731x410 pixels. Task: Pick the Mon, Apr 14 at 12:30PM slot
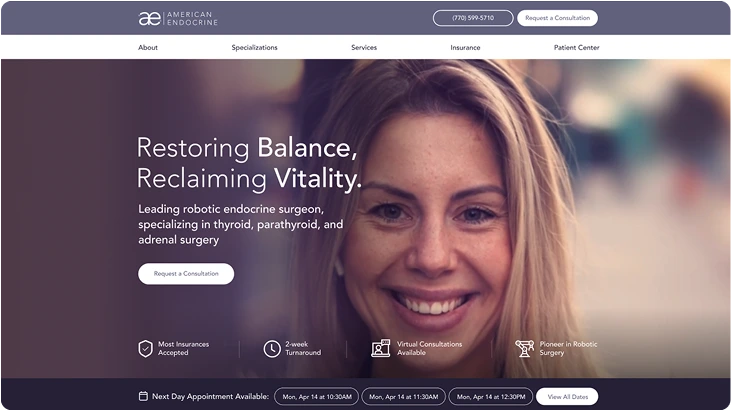pos(491,396)
